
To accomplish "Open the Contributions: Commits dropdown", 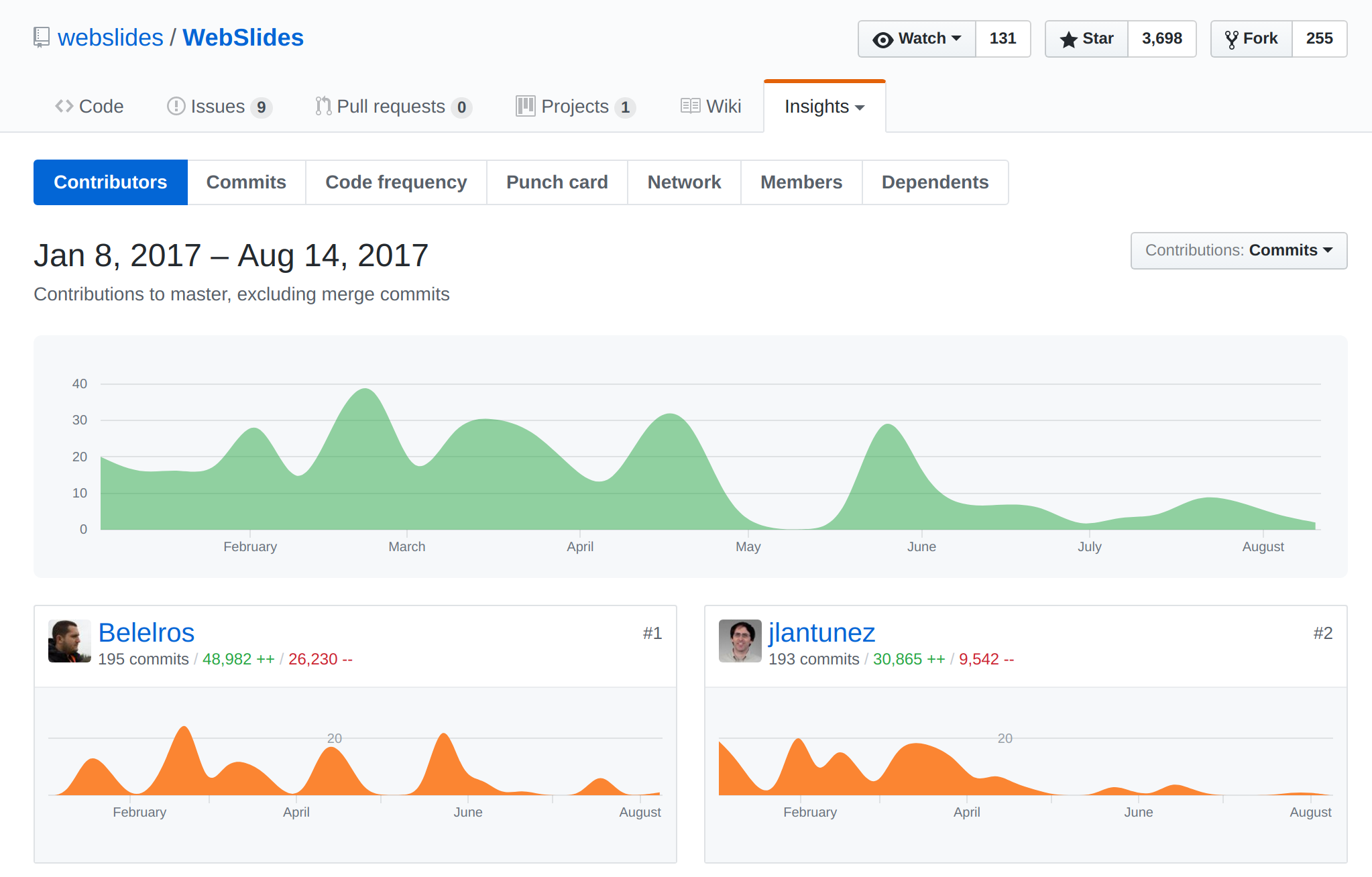I will 1238,250.
